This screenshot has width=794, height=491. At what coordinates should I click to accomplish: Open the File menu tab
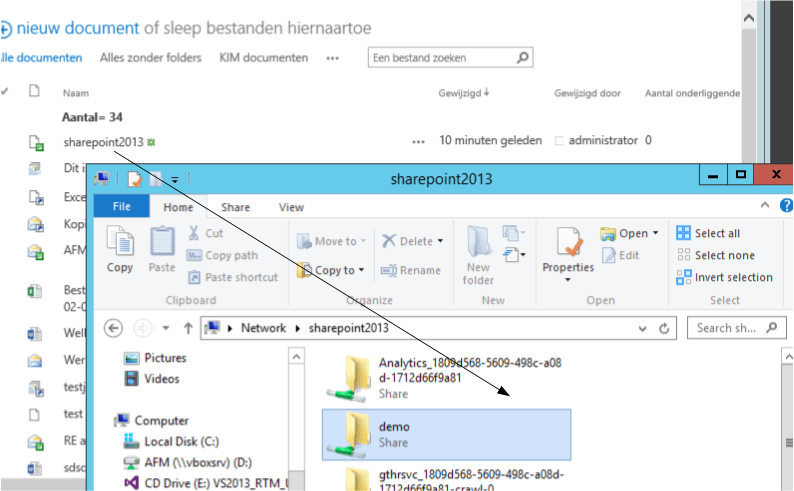click(x=122, y=207)
